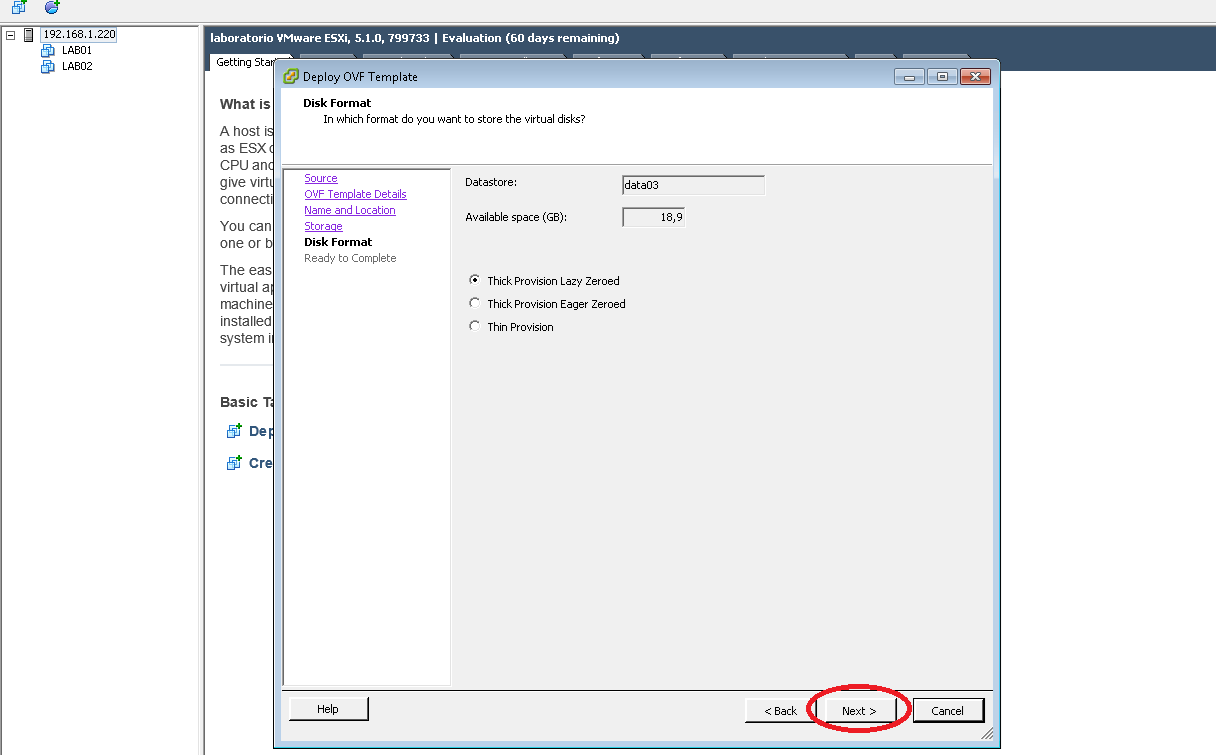The image size is (1216, 755).
Task: Go to Name and Location step
Action: pos(350,210)
